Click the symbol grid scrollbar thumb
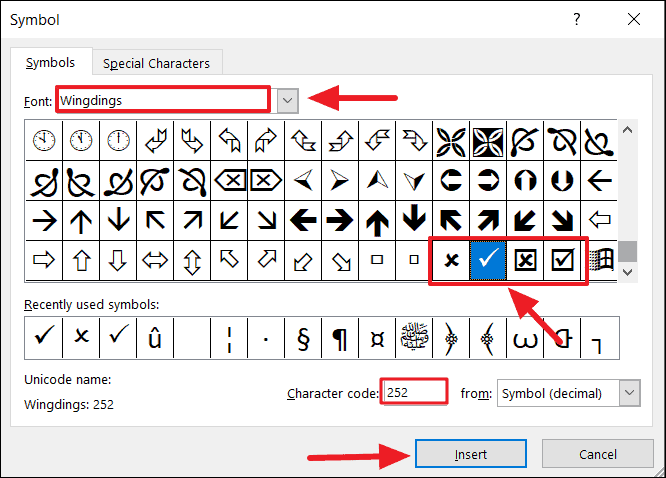Viewport: 666px width, 478px height. [628, 252]
